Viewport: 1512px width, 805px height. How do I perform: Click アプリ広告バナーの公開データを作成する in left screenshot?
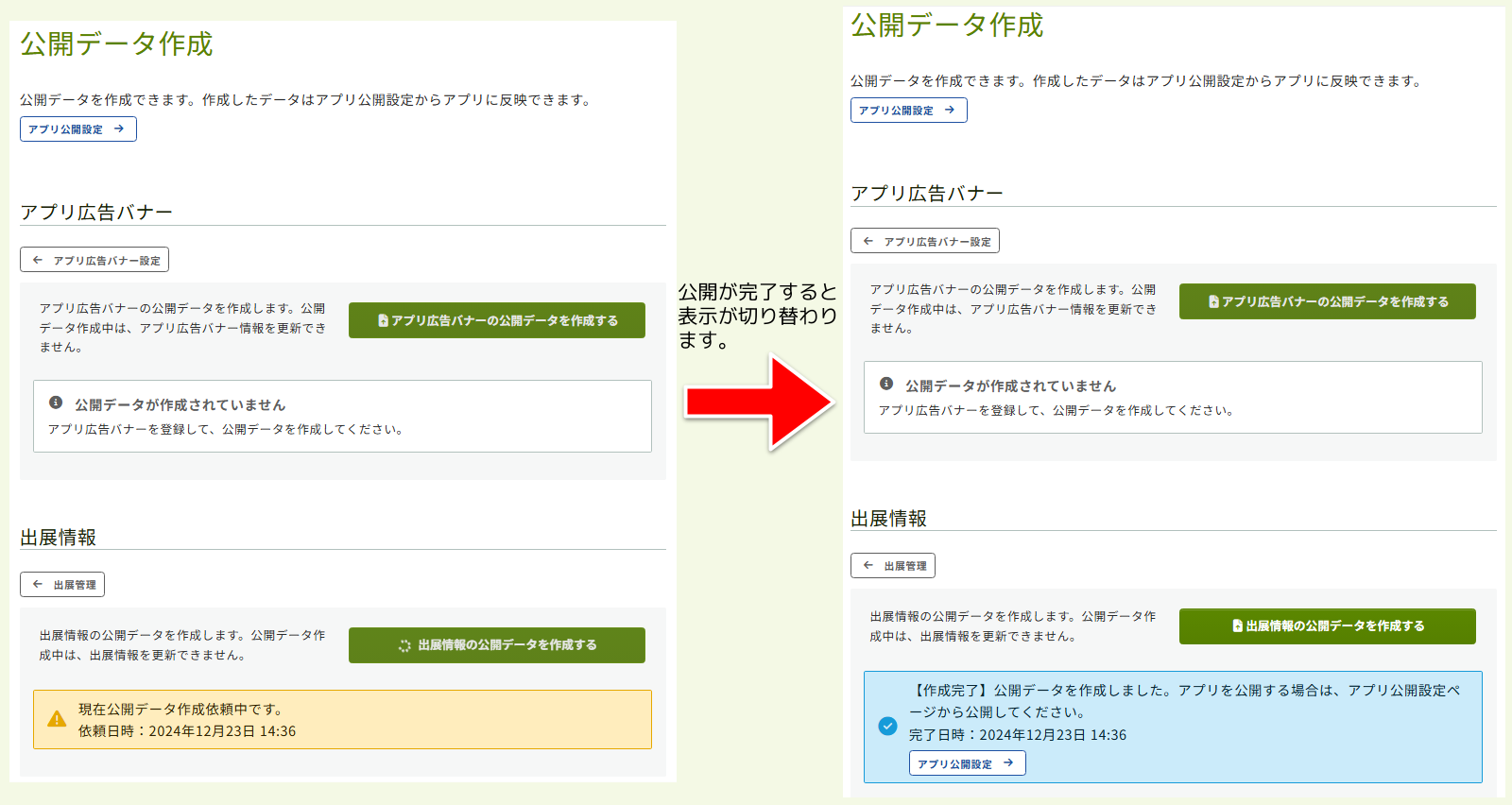497,320
